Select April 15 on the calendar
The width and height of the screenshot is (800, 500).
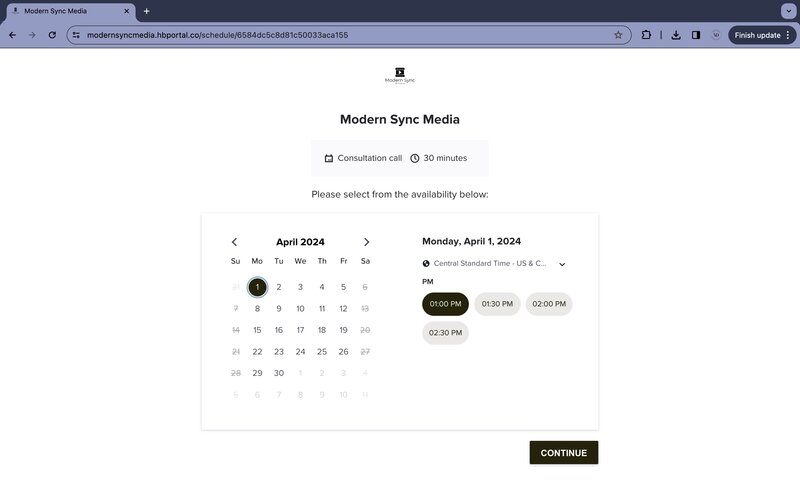pyautogui.click(x=257, y=330)
